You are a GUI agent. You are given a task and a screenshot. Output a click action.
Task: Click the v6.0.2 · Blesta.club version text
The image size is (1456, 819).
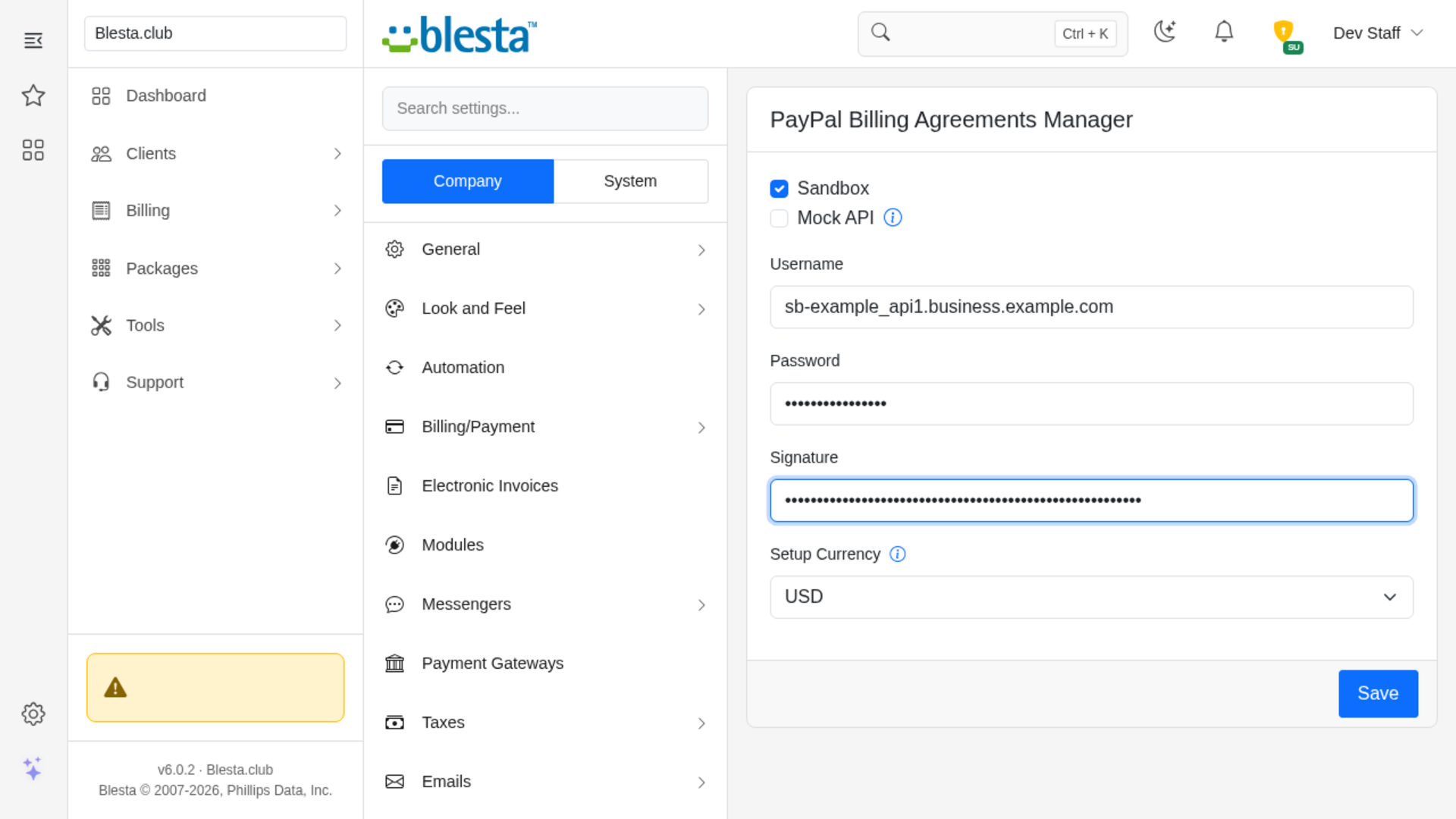215,770
